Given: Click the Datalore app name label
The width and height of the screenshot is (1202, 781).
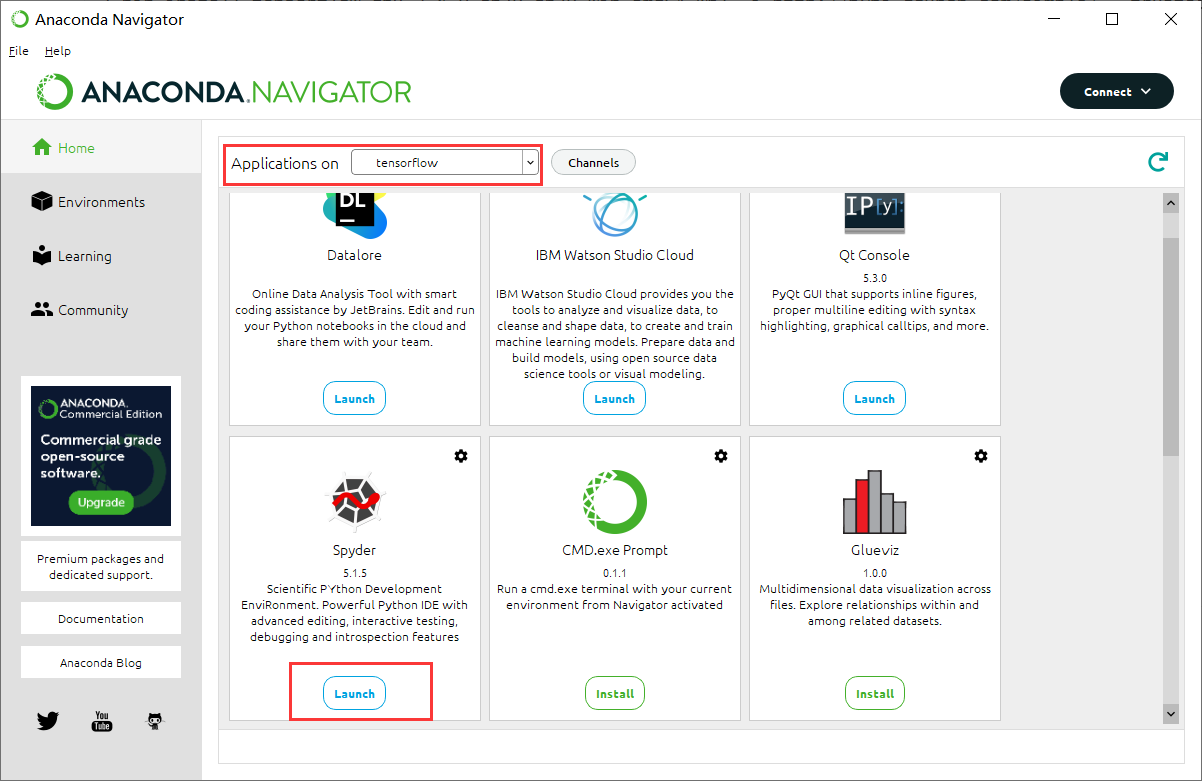Looking at the screenshot, I should pos(355,255).
